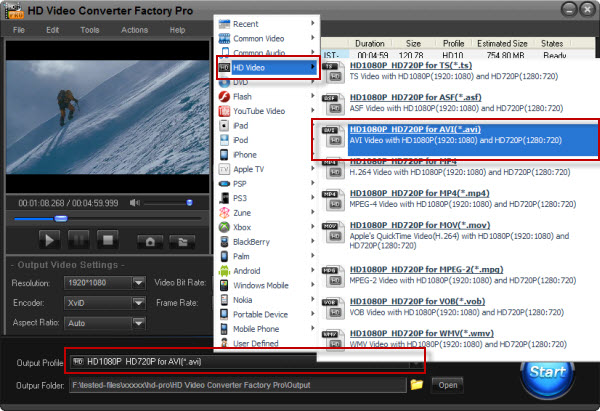
Task: Click the Apple TV category icon
Action: tap(224, 169)
